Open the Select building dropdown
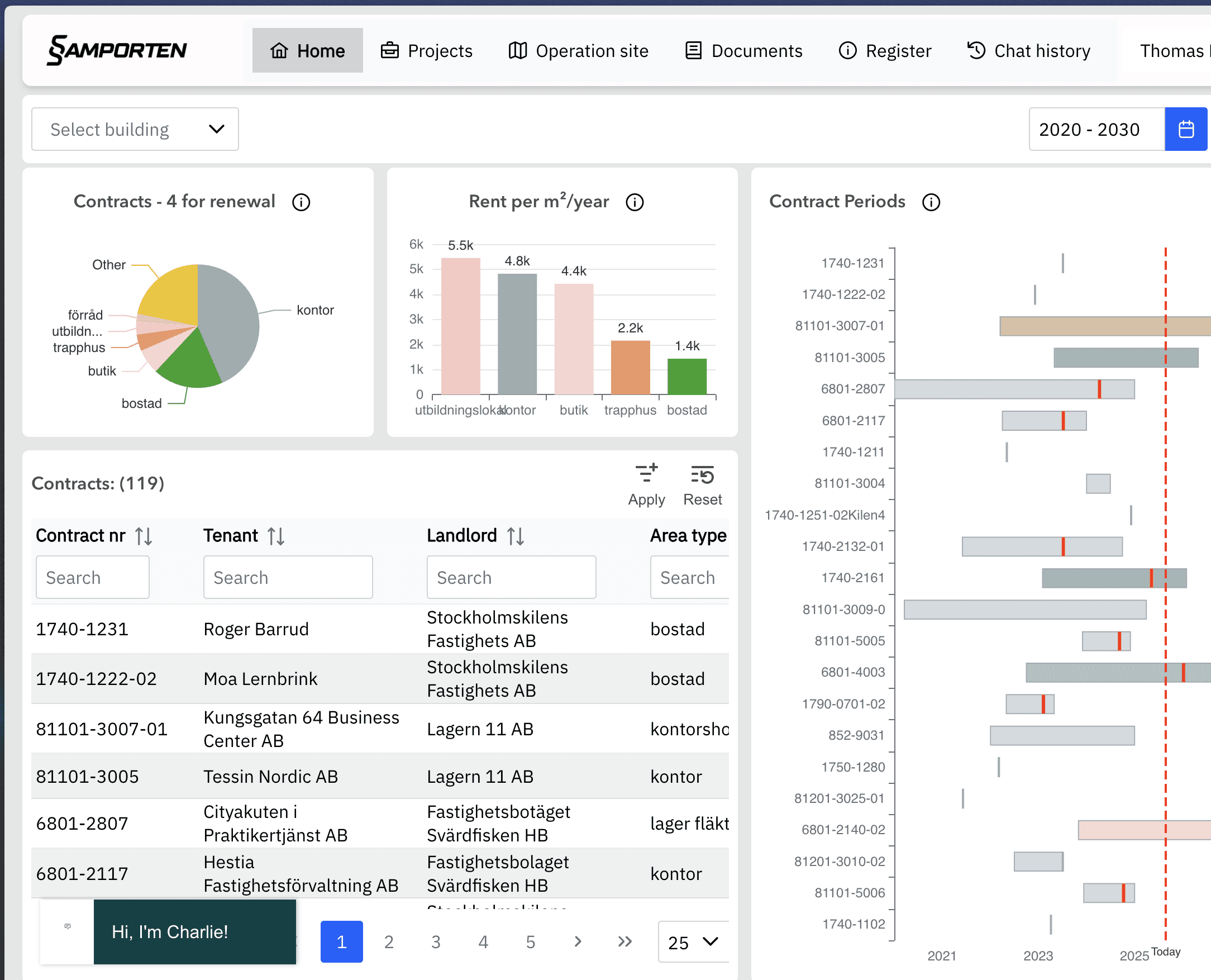 pos(135,129)
